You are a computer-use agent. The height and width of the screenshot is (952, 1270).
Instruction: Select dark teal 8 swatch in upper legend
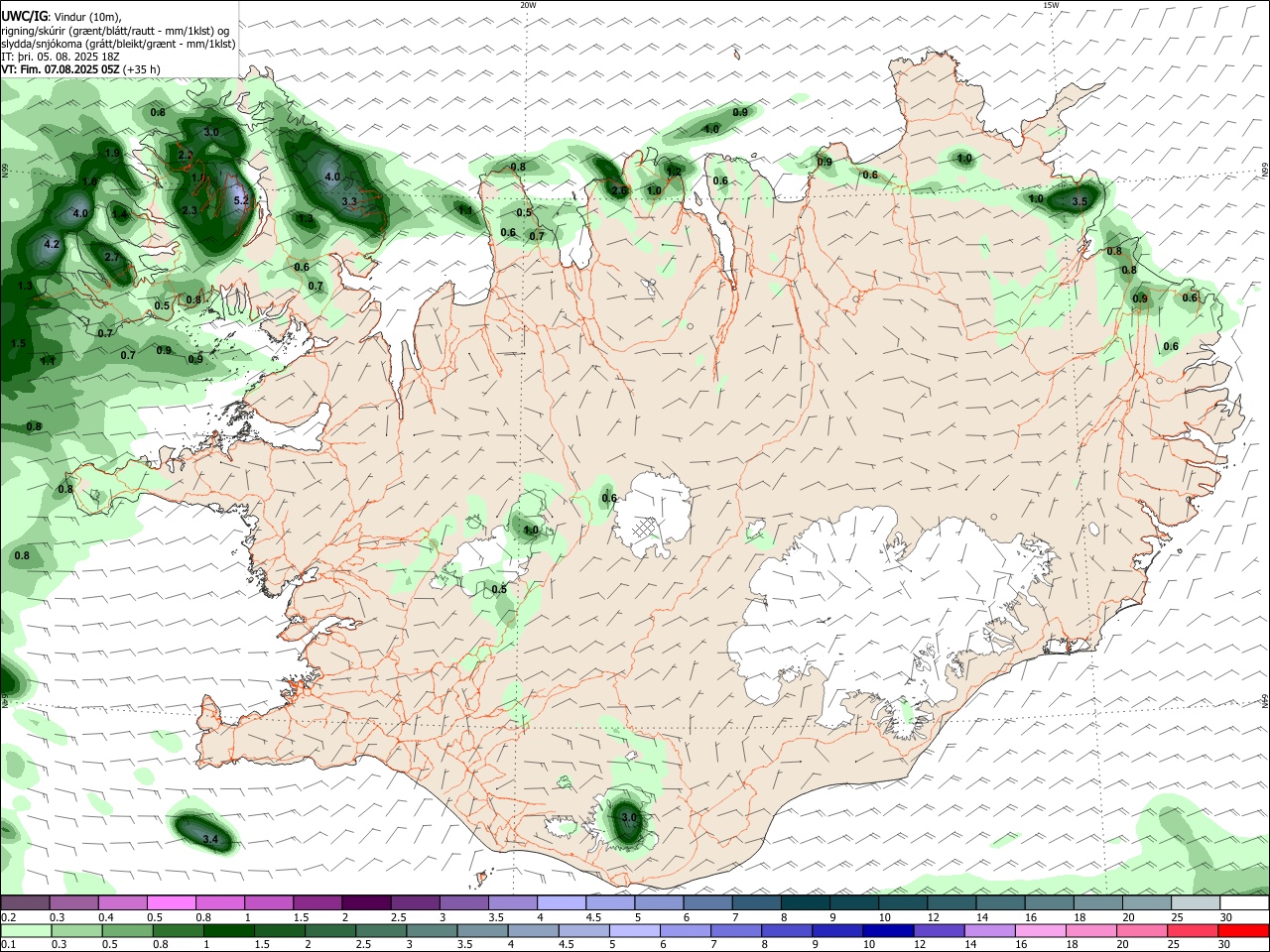pos(805,903)
